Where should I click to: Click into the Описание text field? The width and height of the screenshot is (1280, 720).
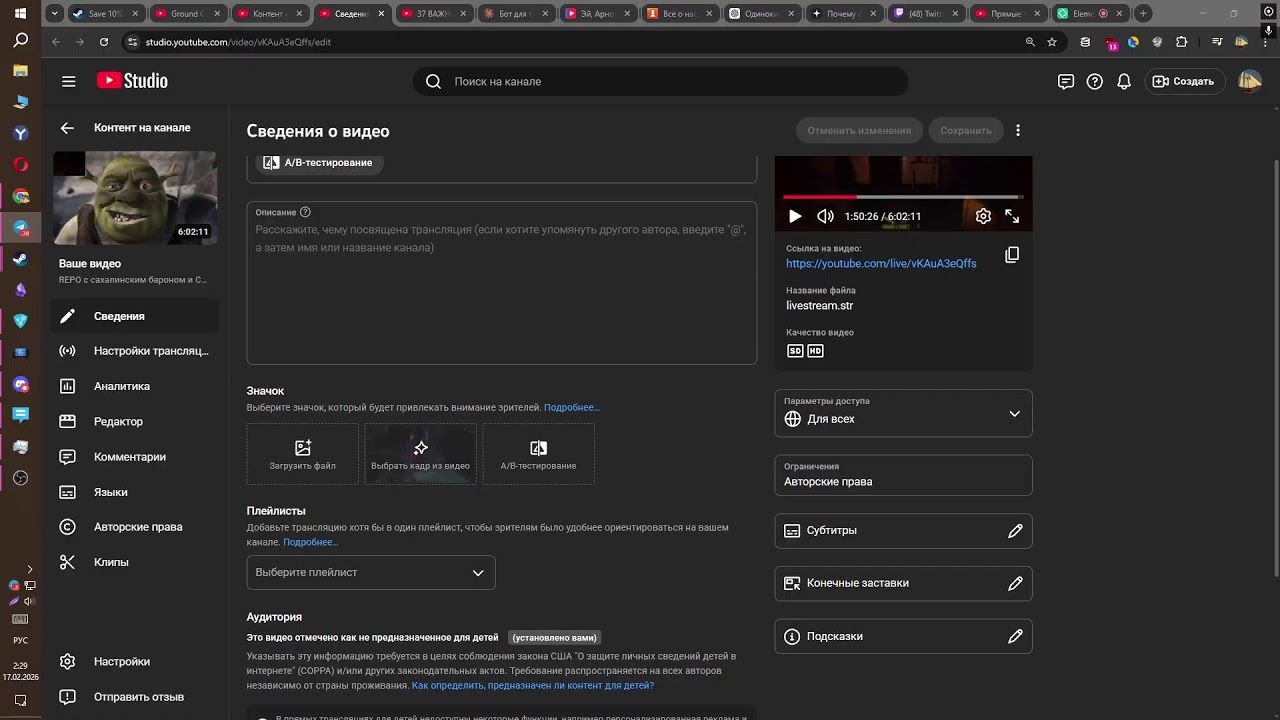502,283
